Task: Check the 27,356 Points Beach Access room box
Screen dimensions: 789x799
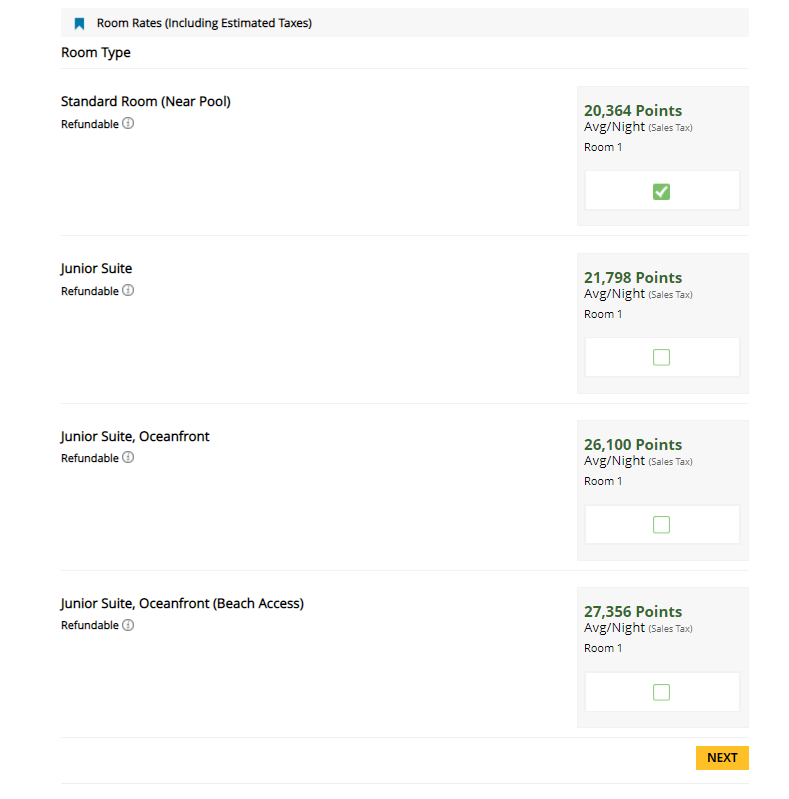Action: click(661, 693)
